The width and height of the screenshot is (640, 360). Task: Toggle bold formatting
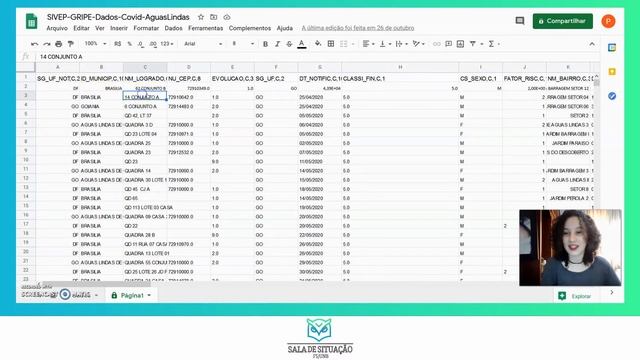coord(265,44)
